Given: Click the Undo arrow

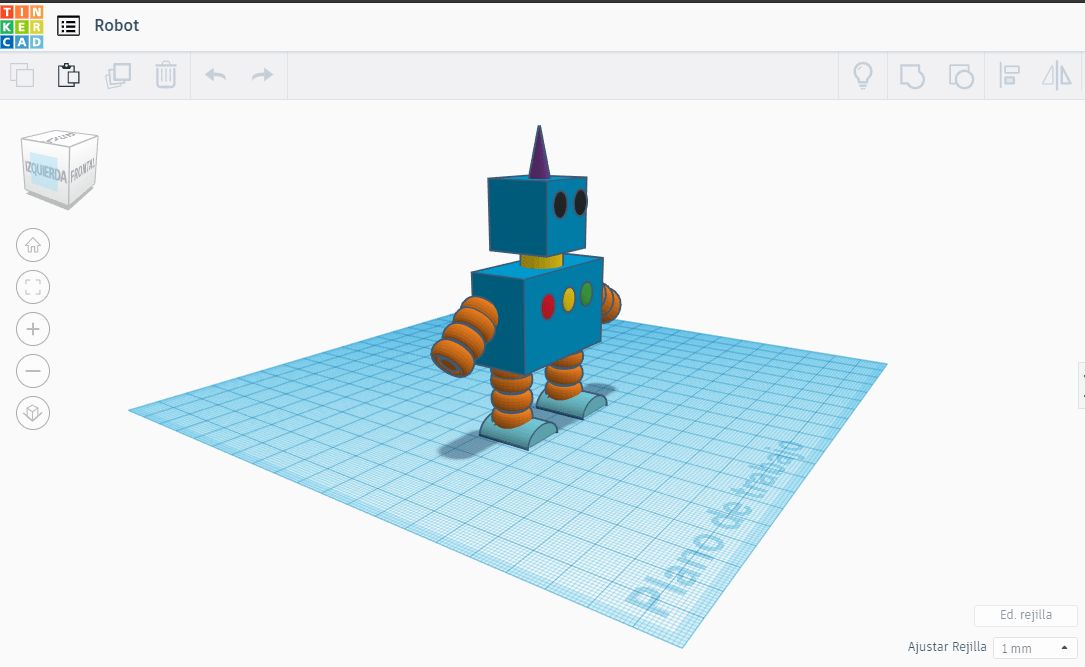Looking at the screenshot, I should 216,75.
